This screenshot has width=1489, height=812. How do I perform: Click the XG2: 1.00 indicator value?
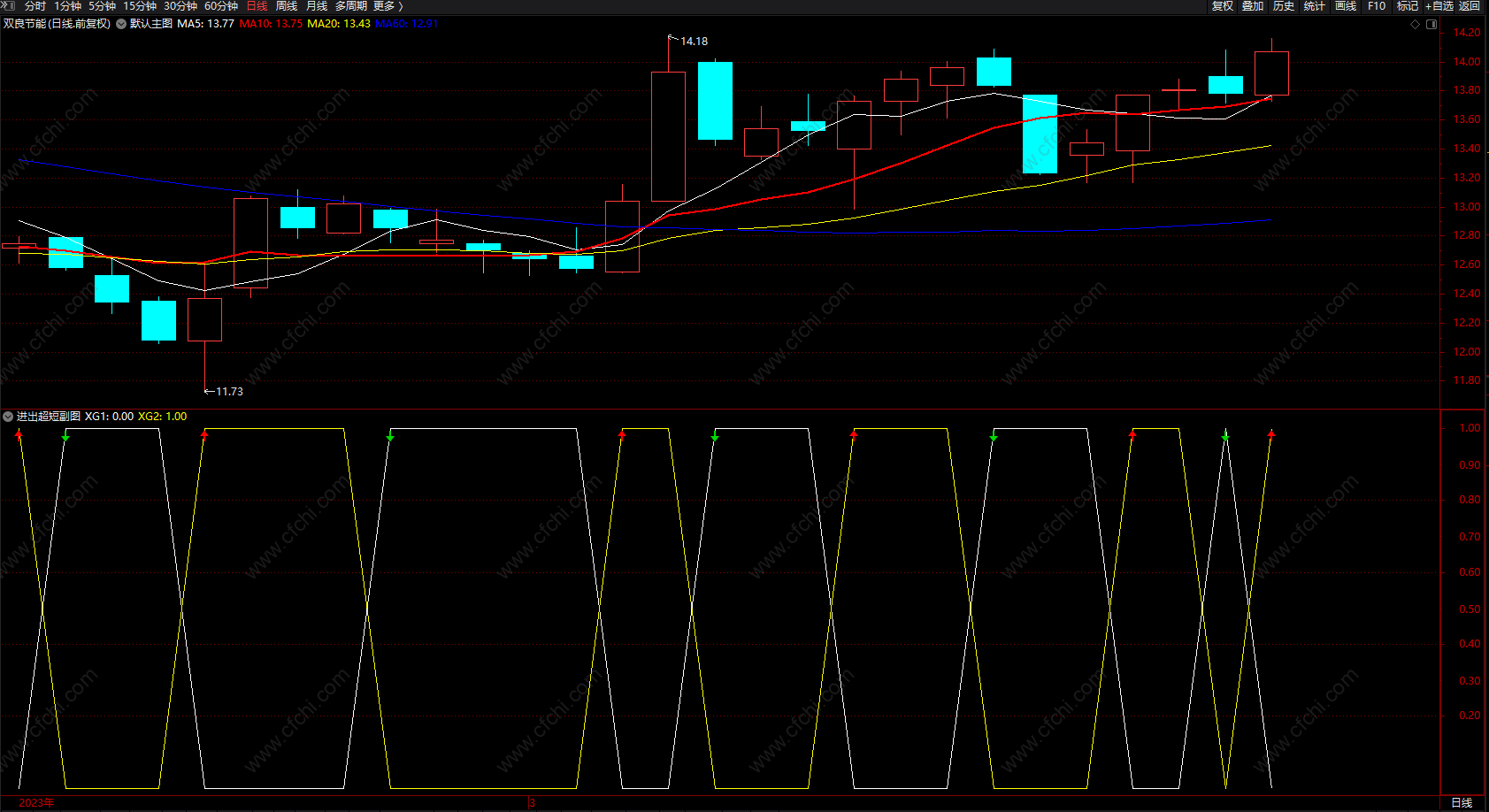coord(162,417)
